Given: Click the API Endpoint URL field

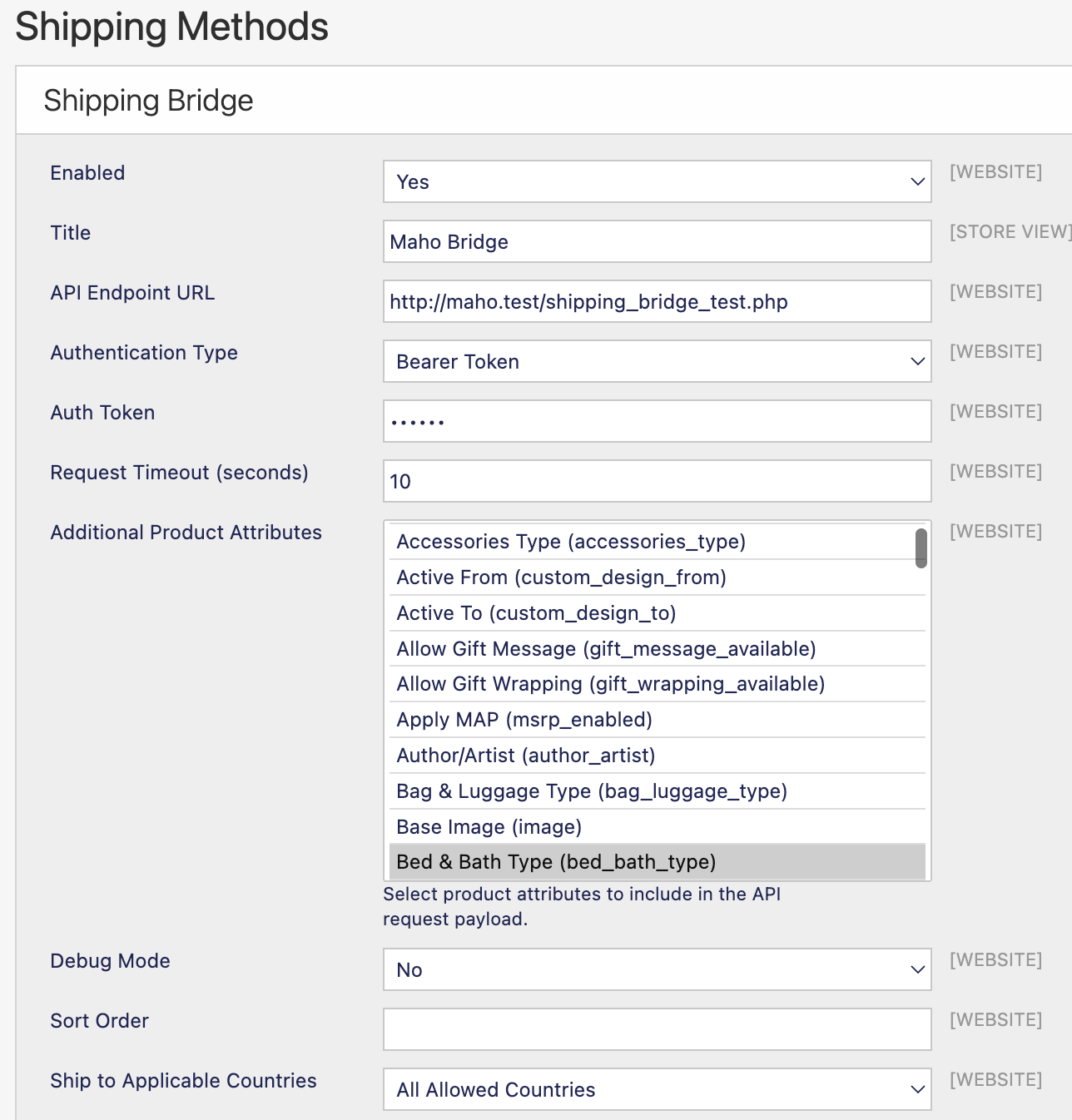Looking at the screenshot, I should click(657, 301).
